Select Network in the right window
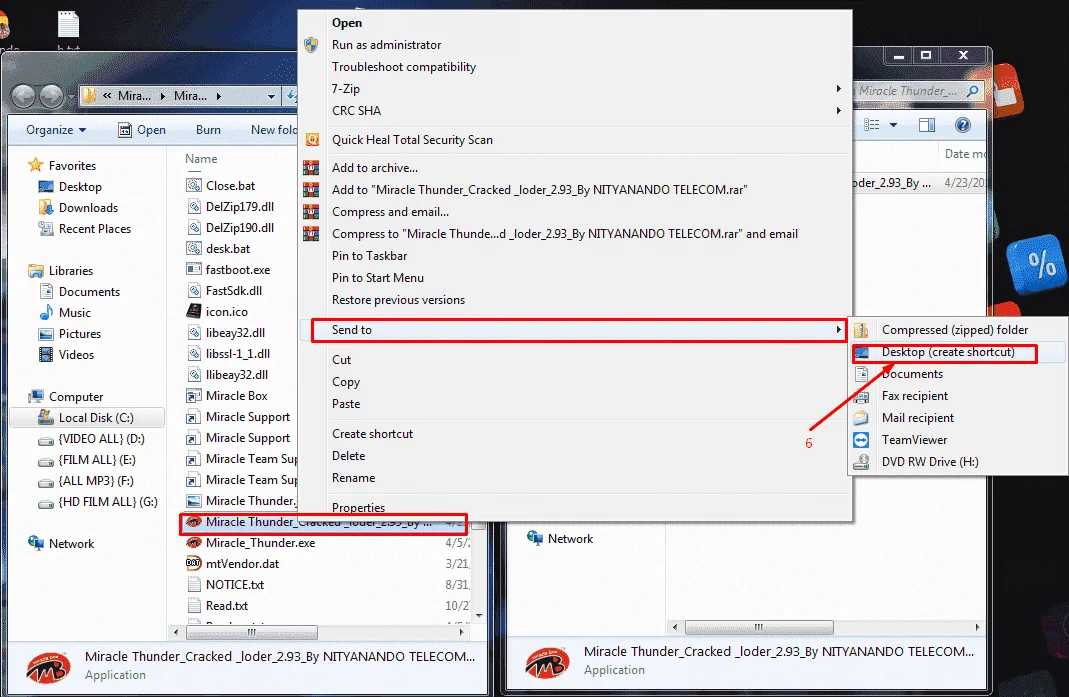 [x=560, y=539]
